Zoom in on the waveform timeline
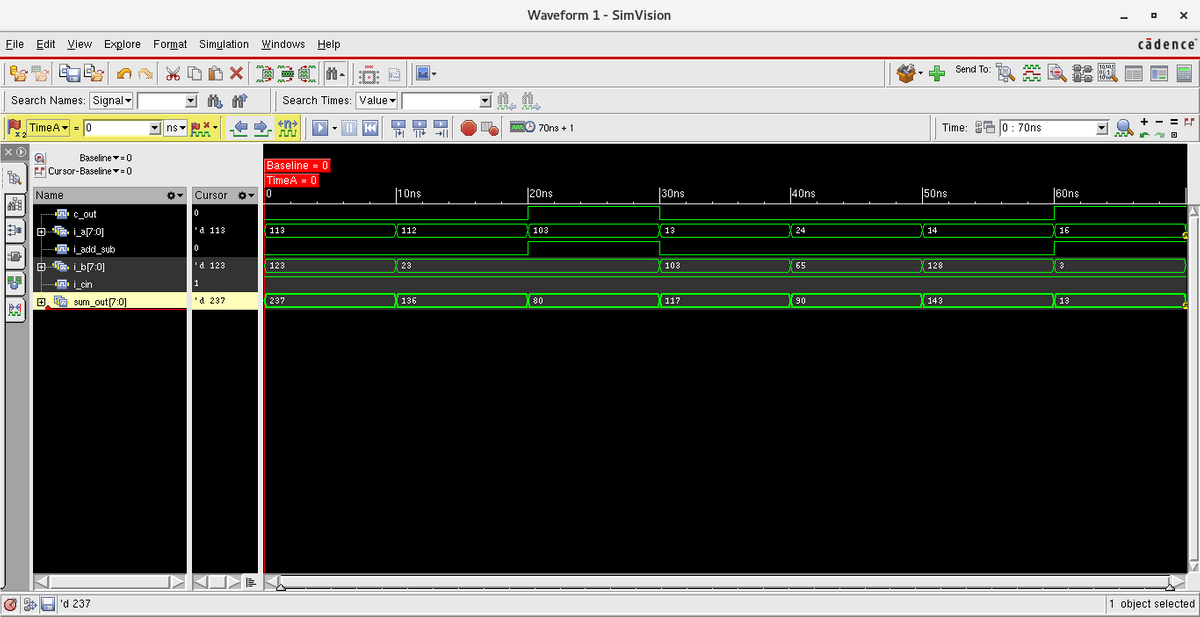The width and height of the screenshot is (1200, 617). pos(1145,121)
